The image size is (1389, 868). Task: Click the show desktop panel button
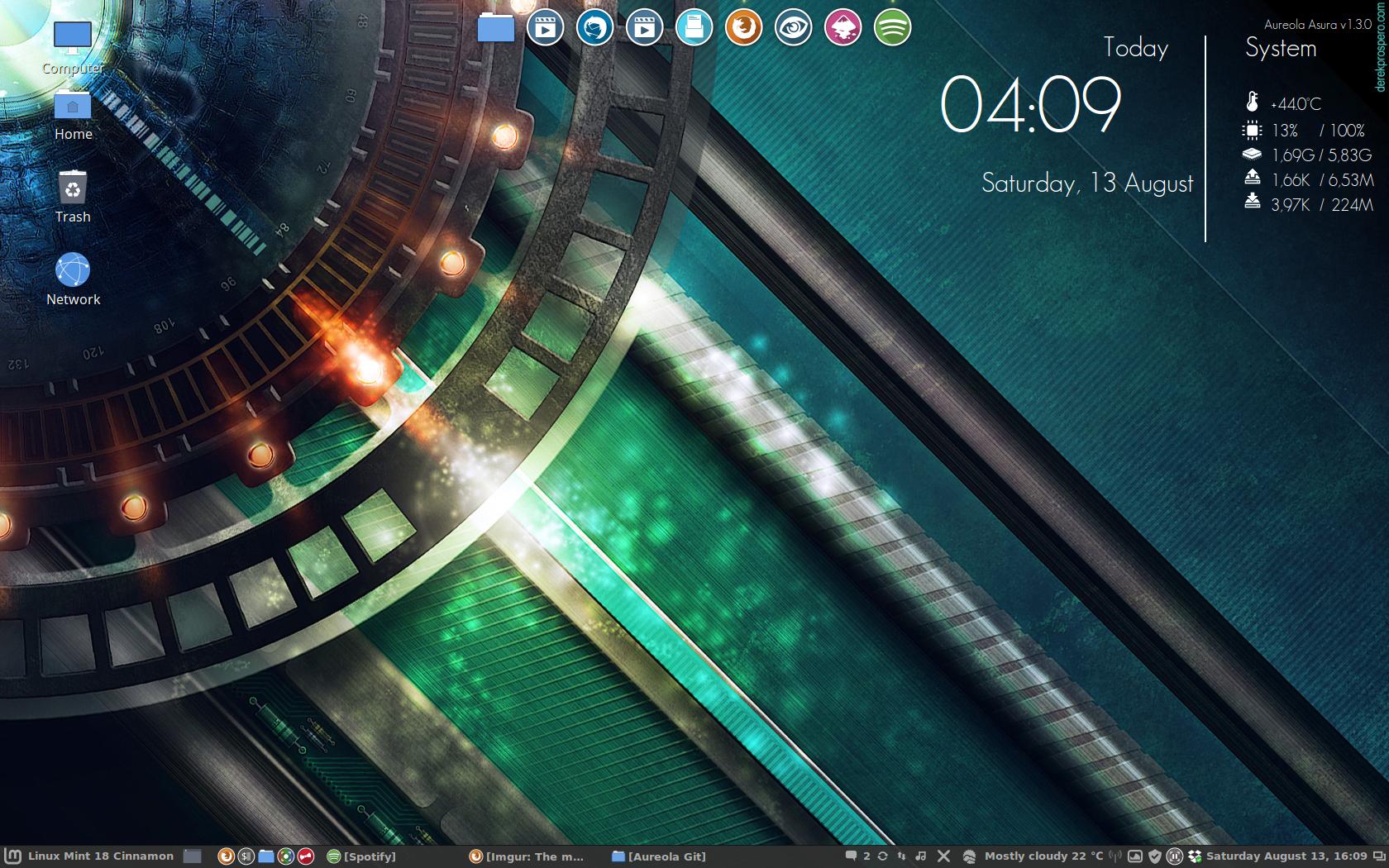[193, 856]
